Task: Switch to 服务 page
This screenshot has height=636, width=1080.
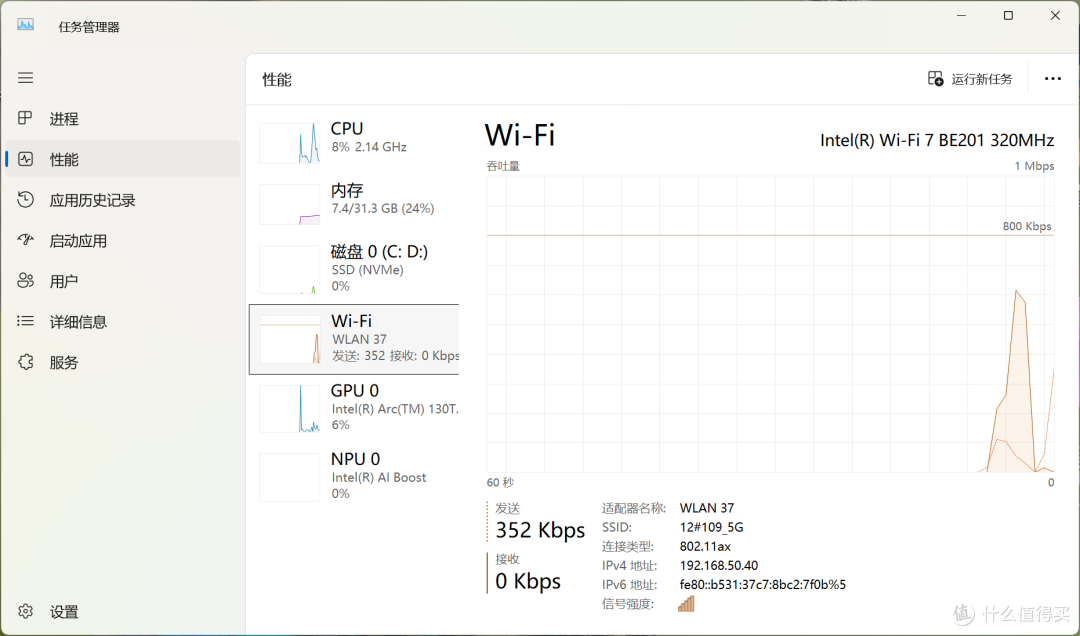Action: coord(123,362)
